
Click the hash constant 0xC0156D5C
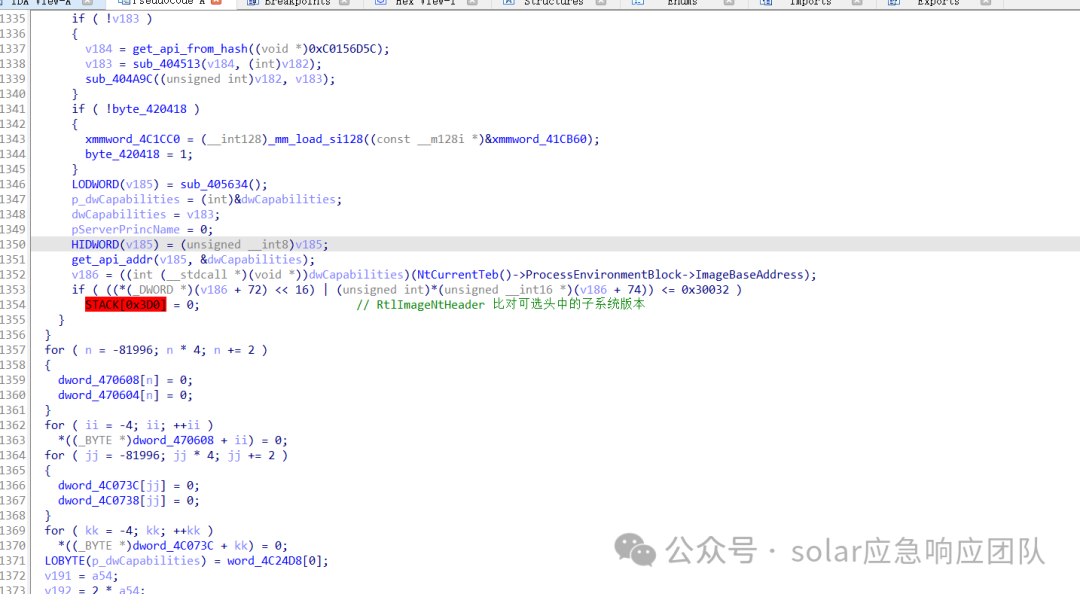(x=345, y=49)
